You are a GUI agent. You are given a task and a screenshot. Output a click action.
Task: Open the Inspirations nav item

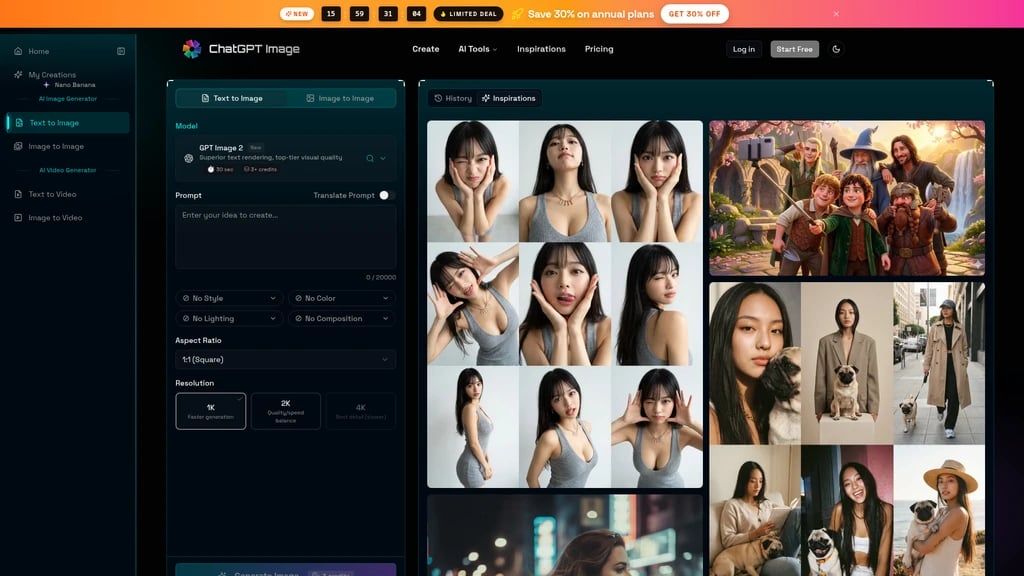point(541,49)
